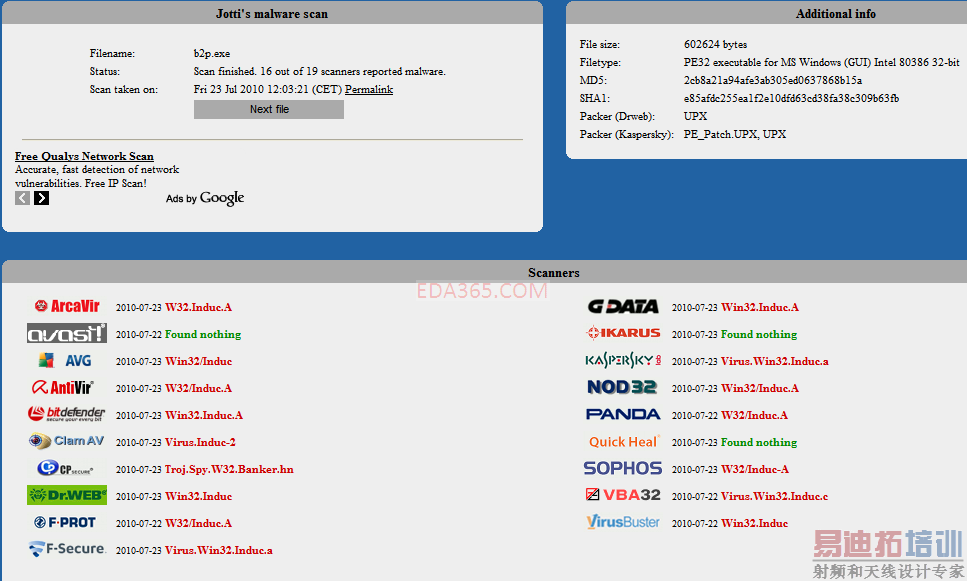Click the avast! scanner logo
This screenshot has width=967, height=581.
[x=67, y=333]
